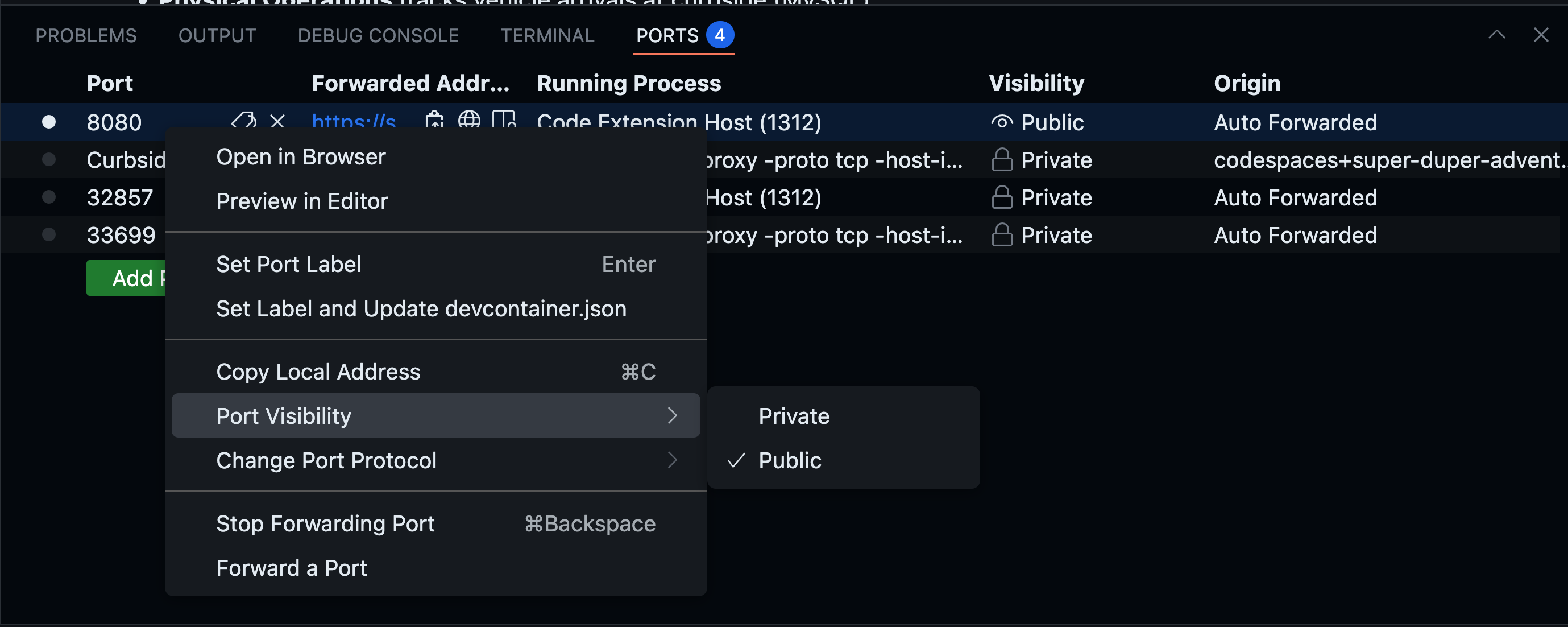Keep Public visibility checked in the submenu
This screenshot has height=627, width=1568.
click(x=789, y=461)
